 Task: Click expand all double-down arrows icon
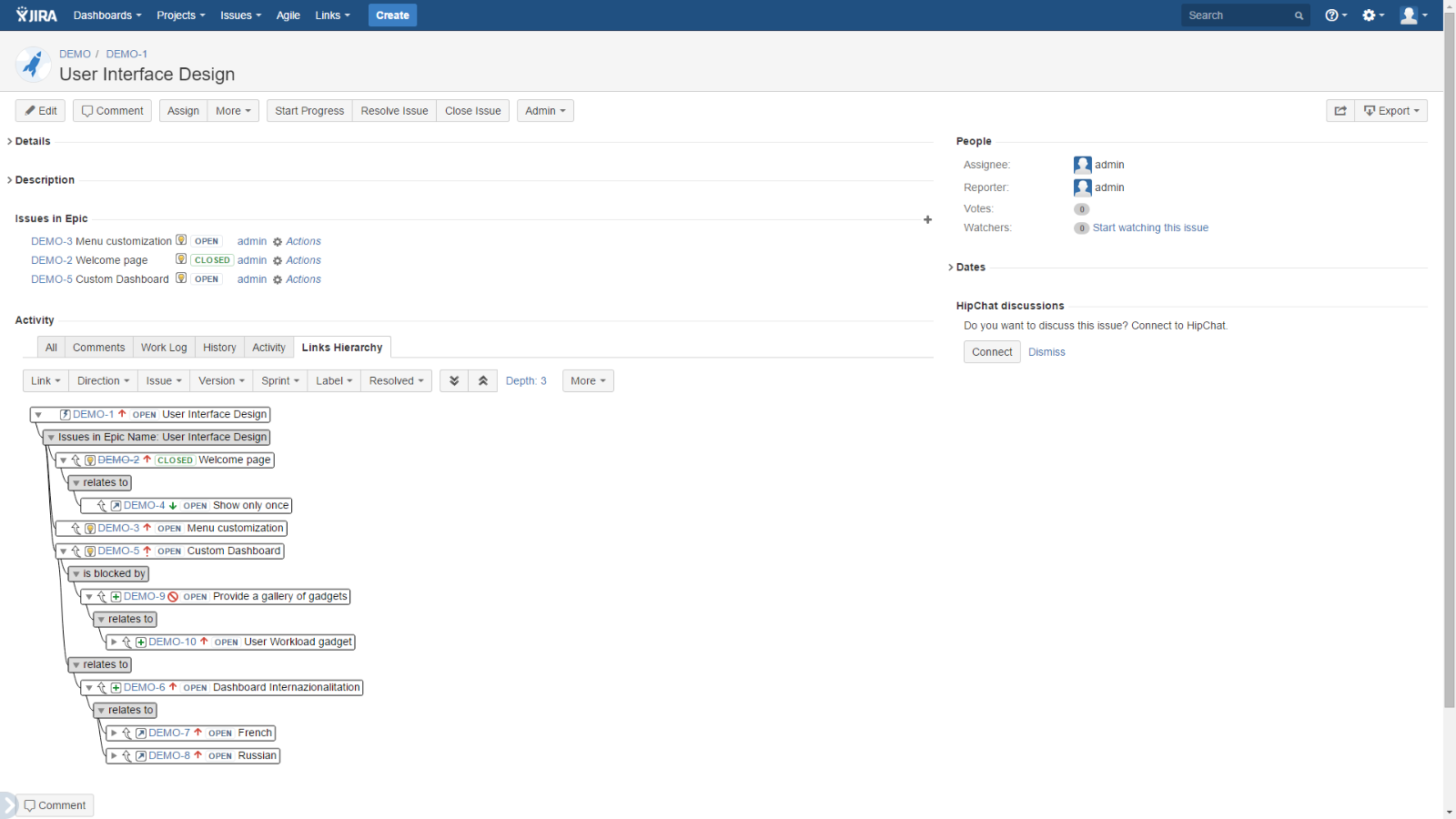pos(454,381)
